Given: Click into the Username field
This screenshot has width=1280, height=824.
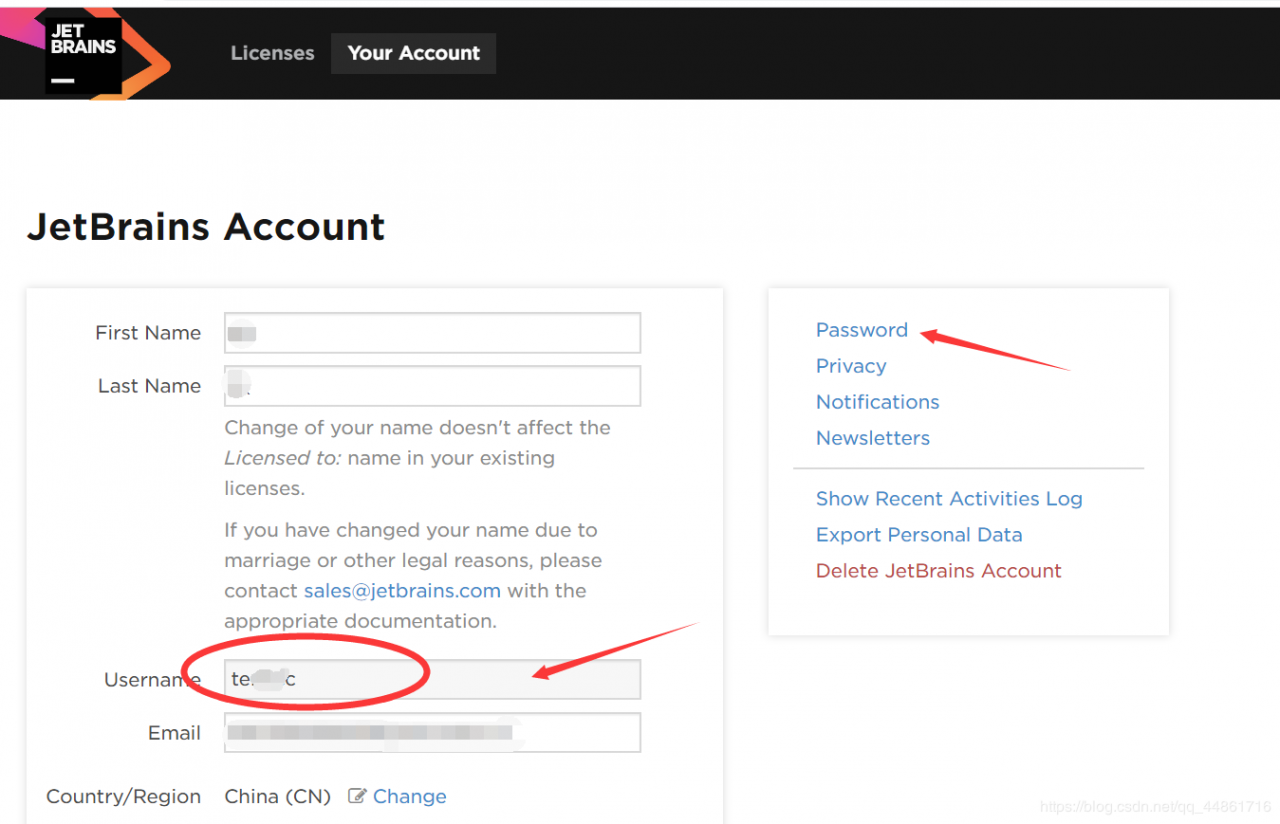Looking at the screenshot, I should tap(432, 679).
